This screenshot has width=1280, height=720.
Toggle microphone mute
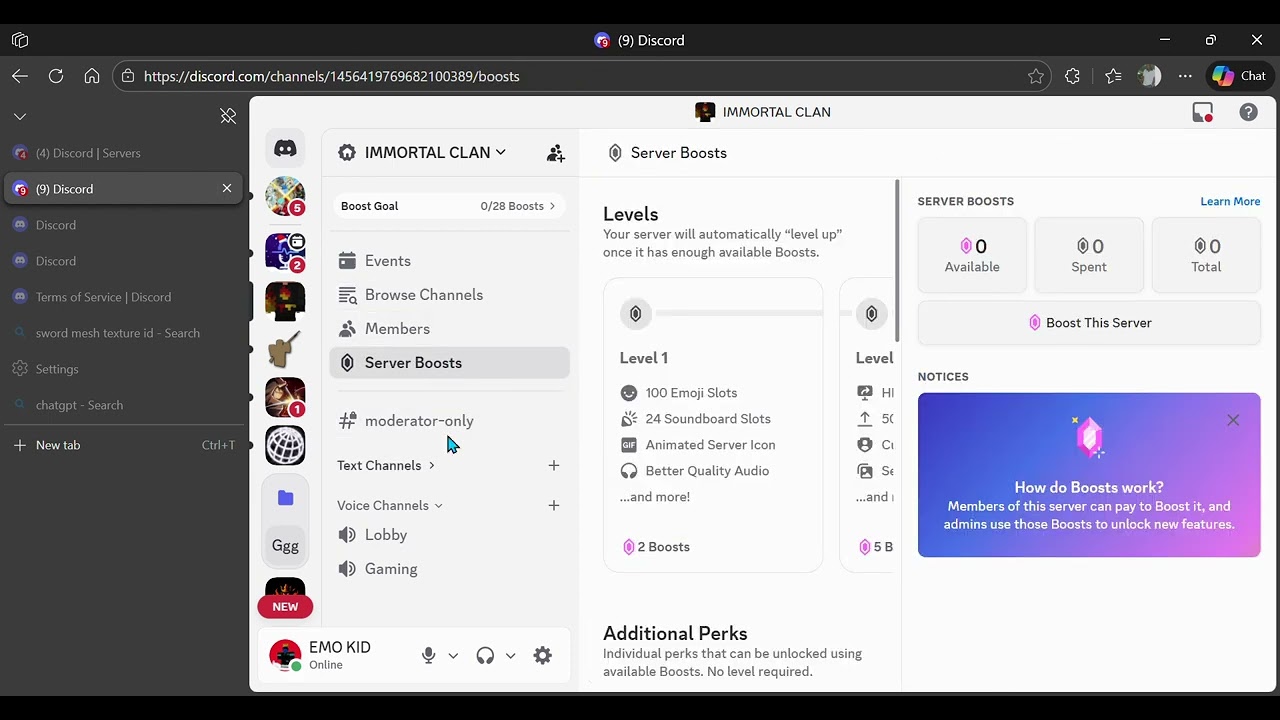428,656
